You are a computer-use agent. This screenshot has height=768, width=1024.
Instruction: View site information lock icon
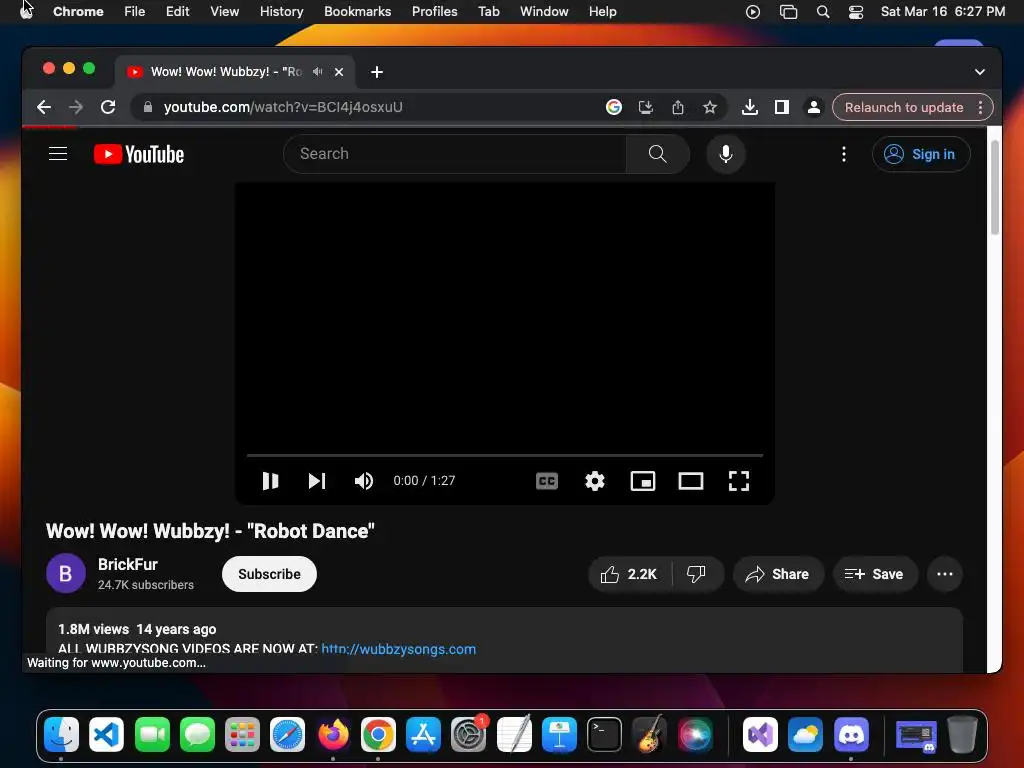148,107
